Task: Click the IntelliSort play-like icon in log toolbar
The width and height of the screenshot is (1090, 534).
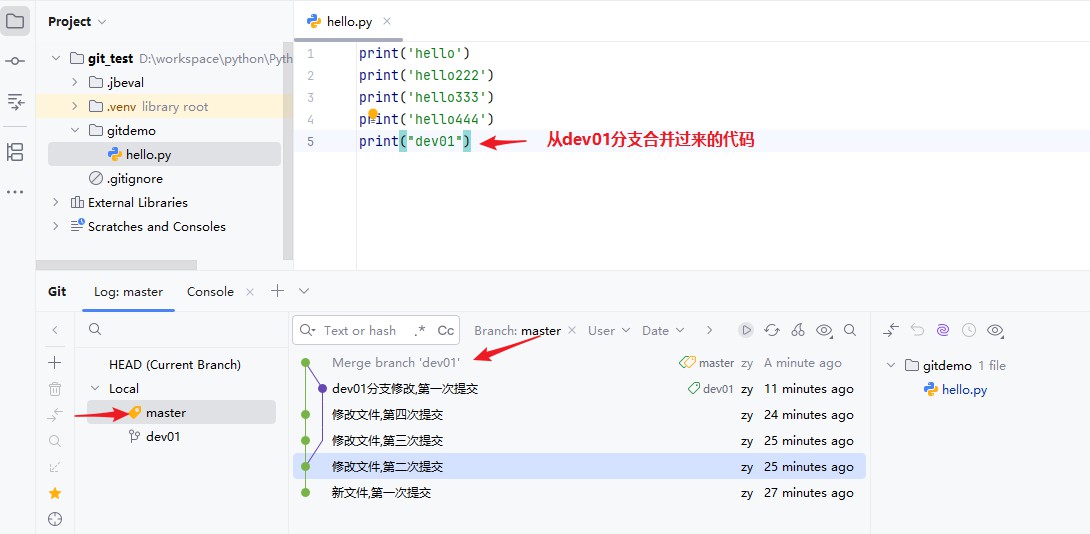Action: point(746,330)
